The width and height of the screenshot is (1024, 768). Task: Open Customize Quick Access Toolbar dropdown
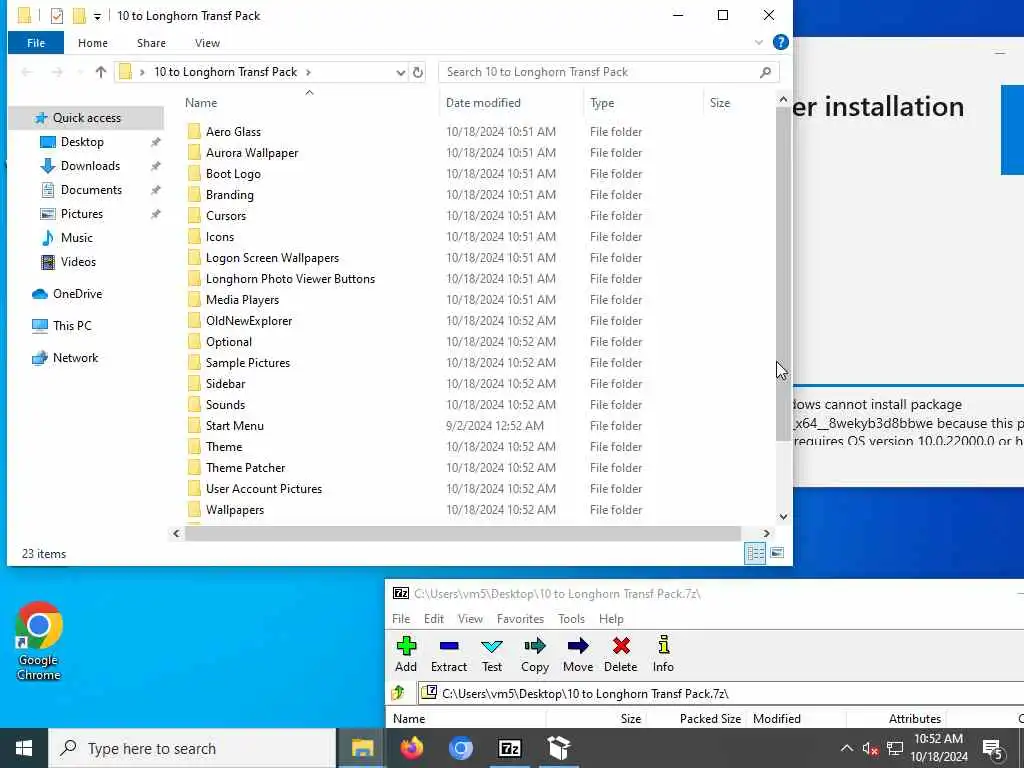(x=97, y=16)
